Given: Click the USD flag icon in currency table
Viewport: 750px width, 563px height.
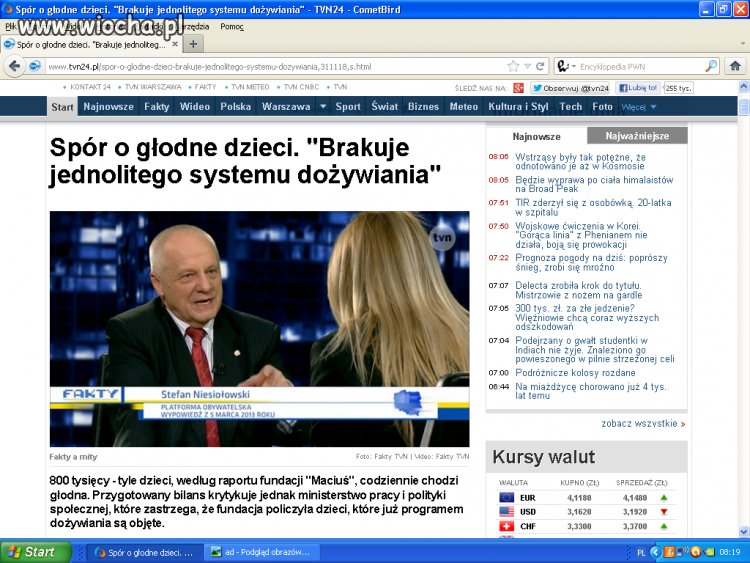Looking at the screenshot, I should click(507, 511).
